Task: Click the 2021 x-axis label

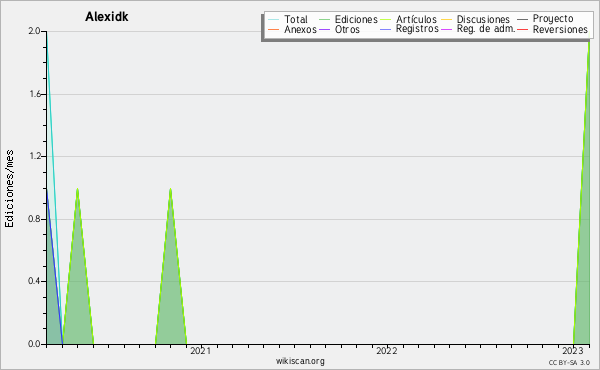Action: [x=201, y=351]
